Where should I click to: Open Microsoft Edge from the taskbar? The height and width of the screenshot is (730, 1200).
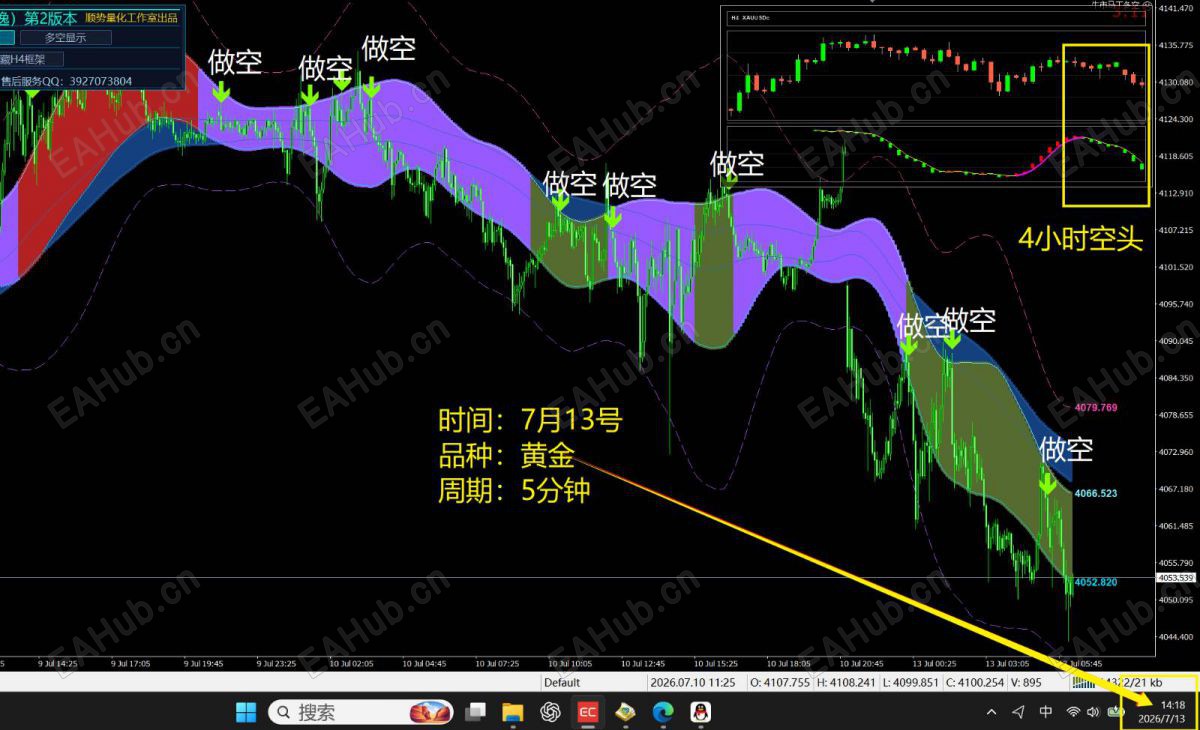[663, 712]
